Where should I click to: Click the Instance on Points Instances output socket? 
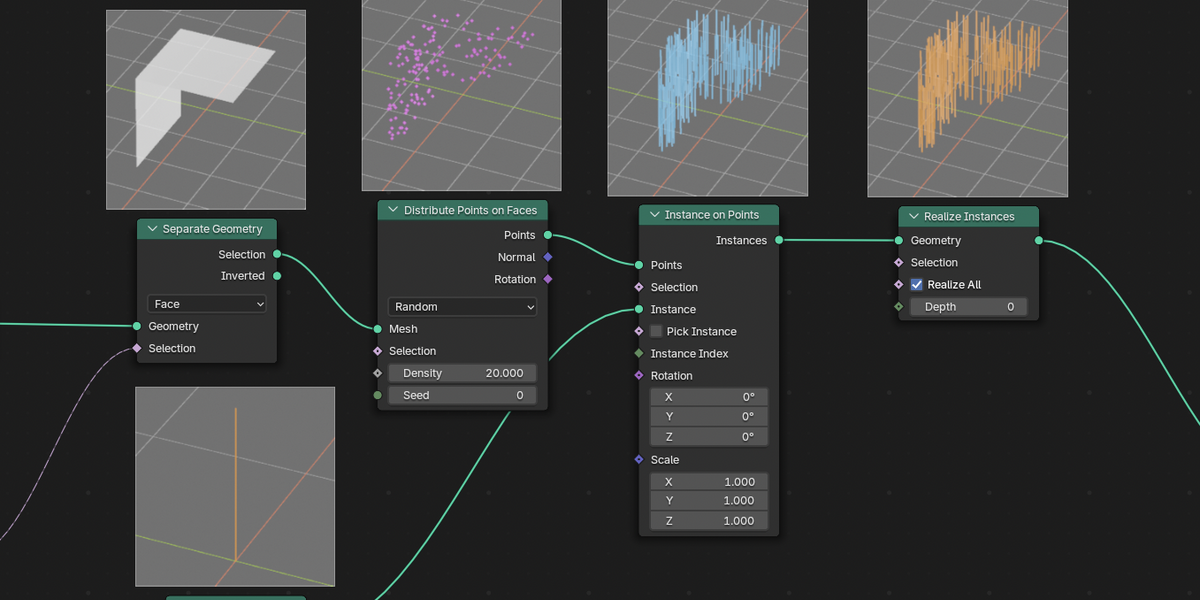point(779,240)
